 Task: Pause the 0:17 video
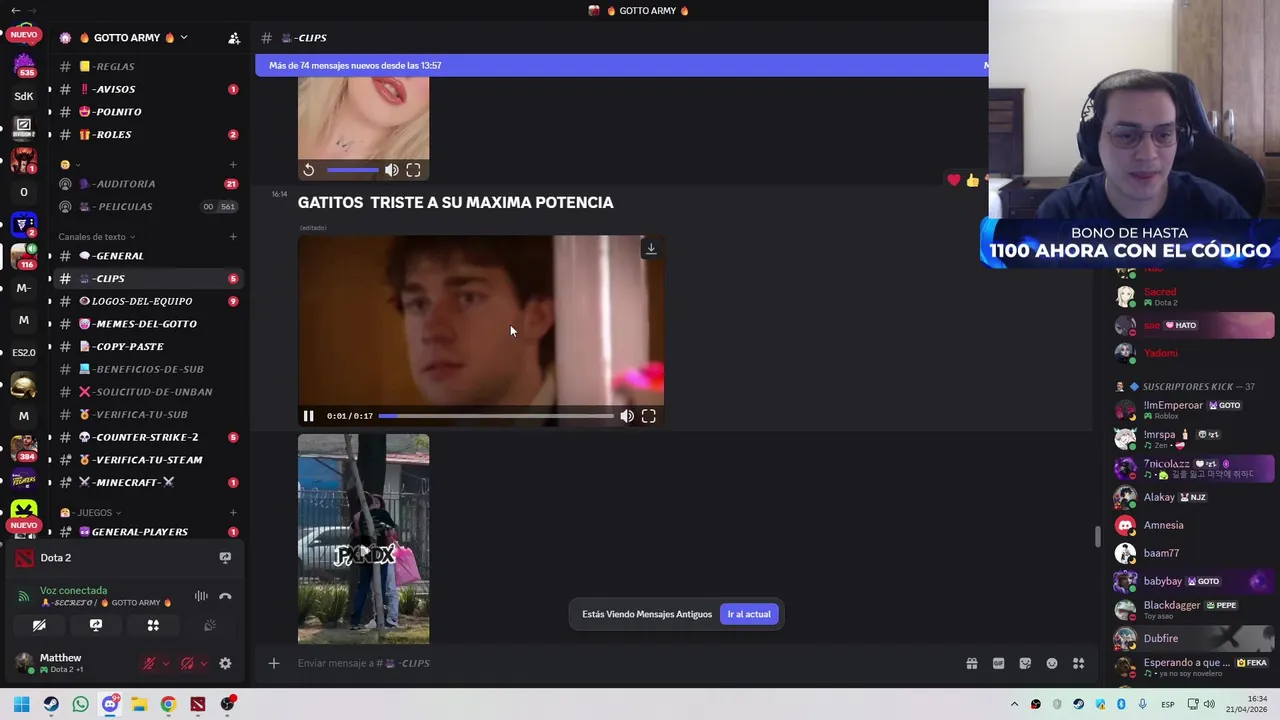click(308, 416)
